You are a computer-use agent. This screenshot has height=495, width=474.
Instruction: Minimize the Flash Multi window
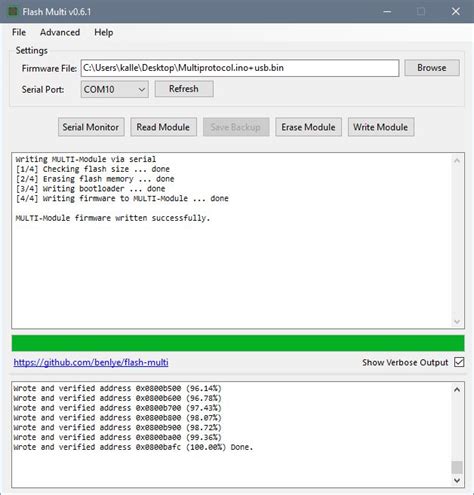click(x=387, y=12)
